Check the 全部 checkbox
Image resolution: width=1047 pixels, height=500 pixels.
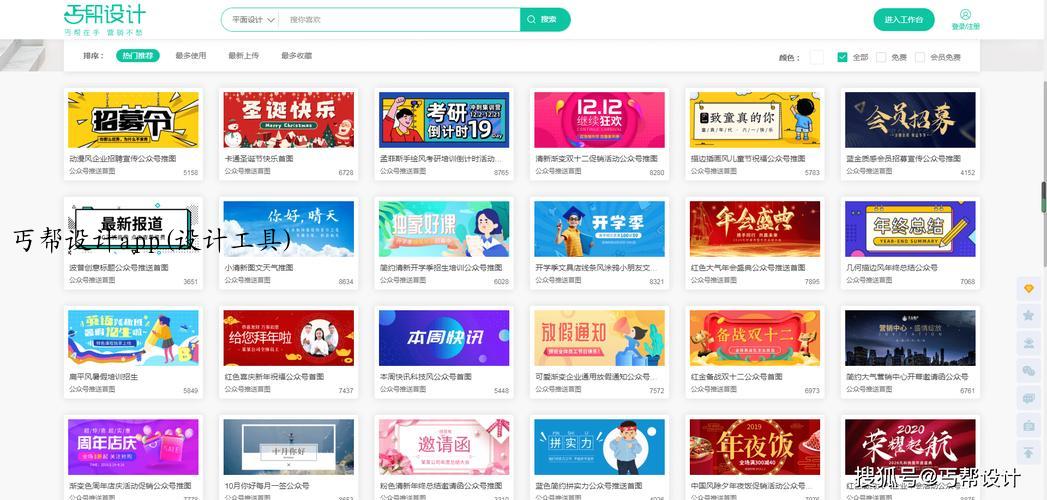tap(842, 57)
